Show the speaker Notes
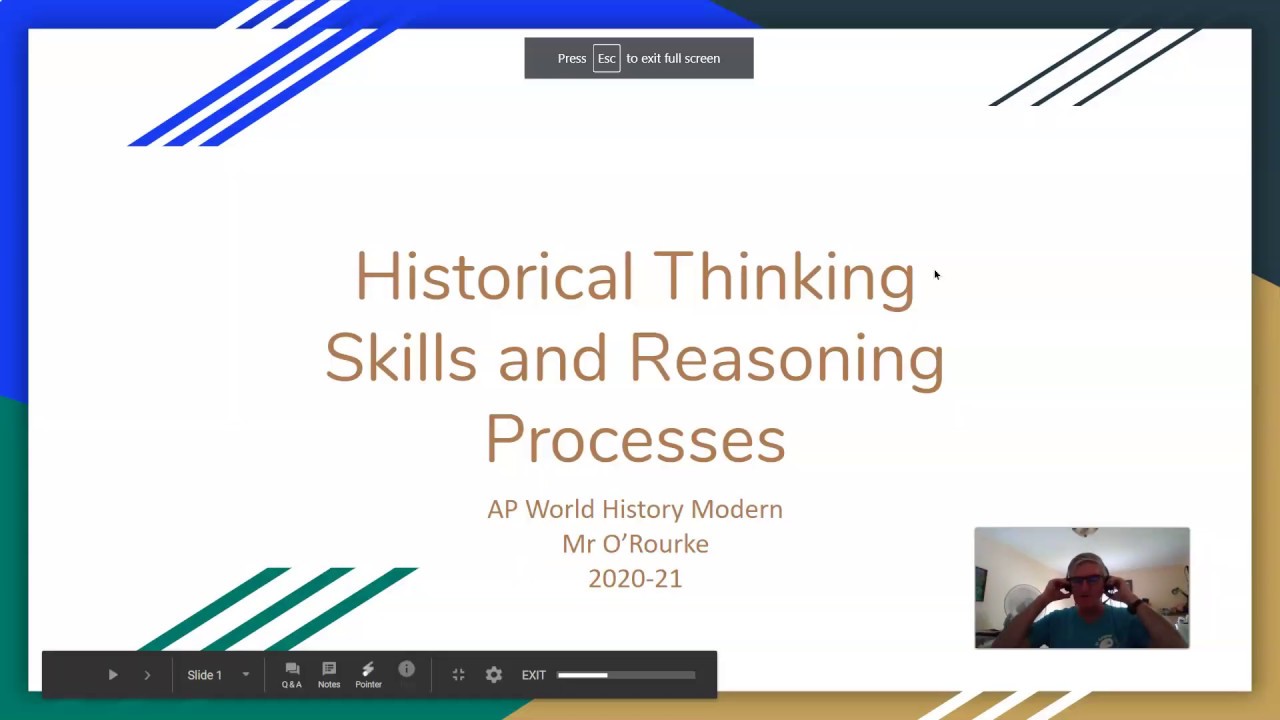Viewport: 1280px width, 720px height. (329, 675)
